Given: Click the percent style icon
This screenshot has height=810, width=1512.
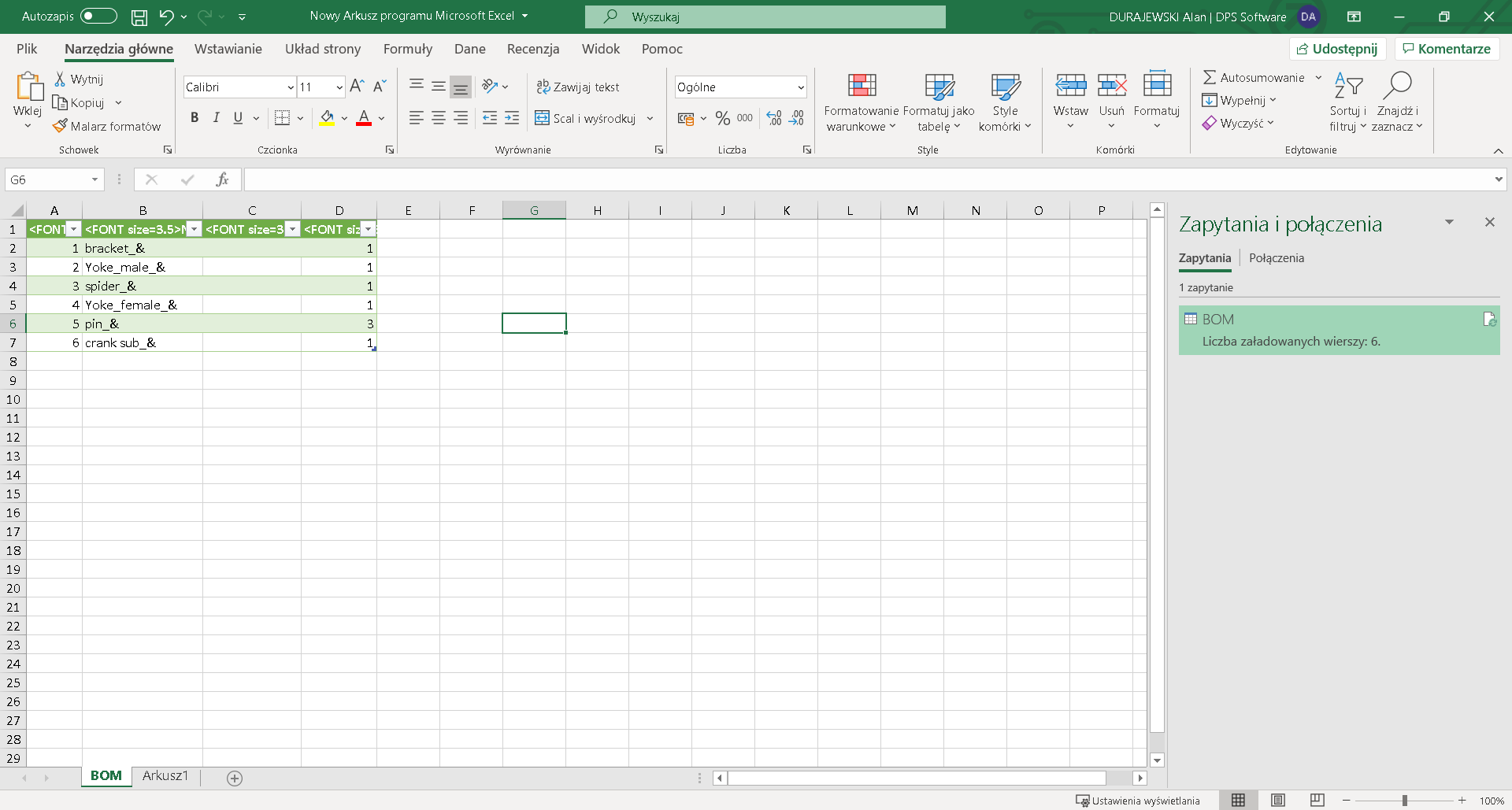Looking at the screenshot, I should (722, 118).
